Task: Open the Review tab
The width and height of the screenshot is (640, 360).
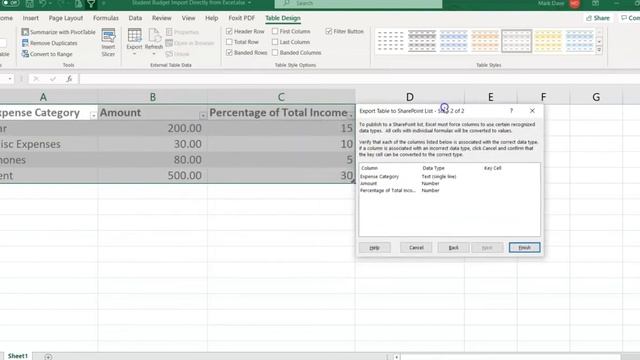Action: [162, 18]
